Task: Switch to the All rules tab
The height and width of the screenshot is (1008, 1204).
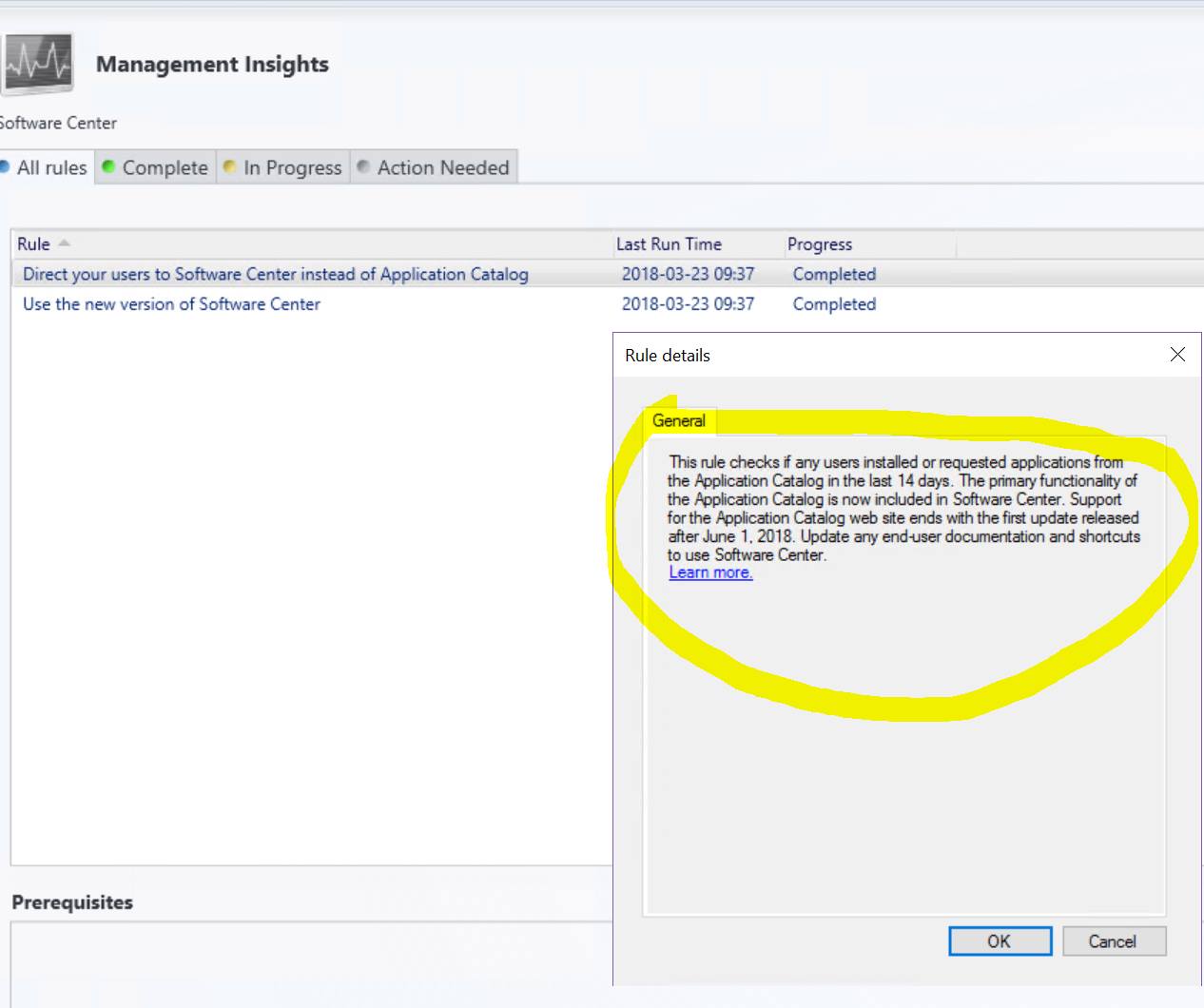Action: pyautogui.click(x=46, y=167)
